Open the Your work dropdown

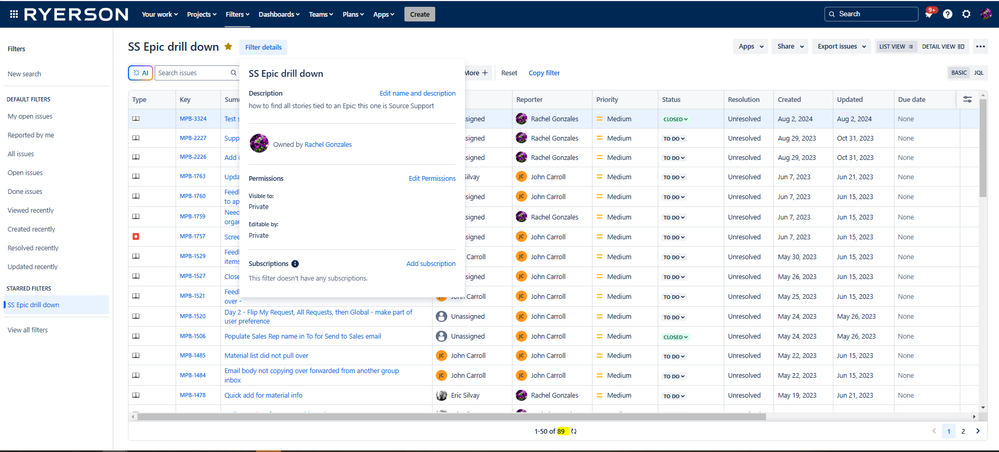tap(159, 14)
